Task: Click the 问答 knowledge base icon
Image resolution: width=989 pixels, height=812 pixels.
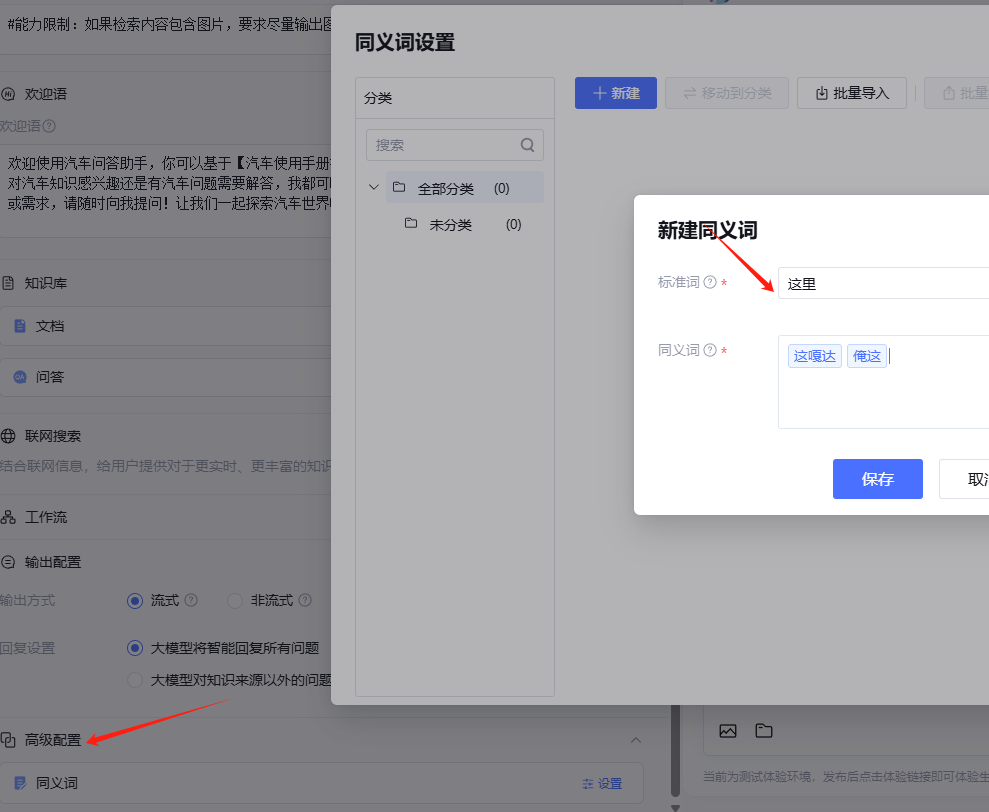Action: coord(20,377)
